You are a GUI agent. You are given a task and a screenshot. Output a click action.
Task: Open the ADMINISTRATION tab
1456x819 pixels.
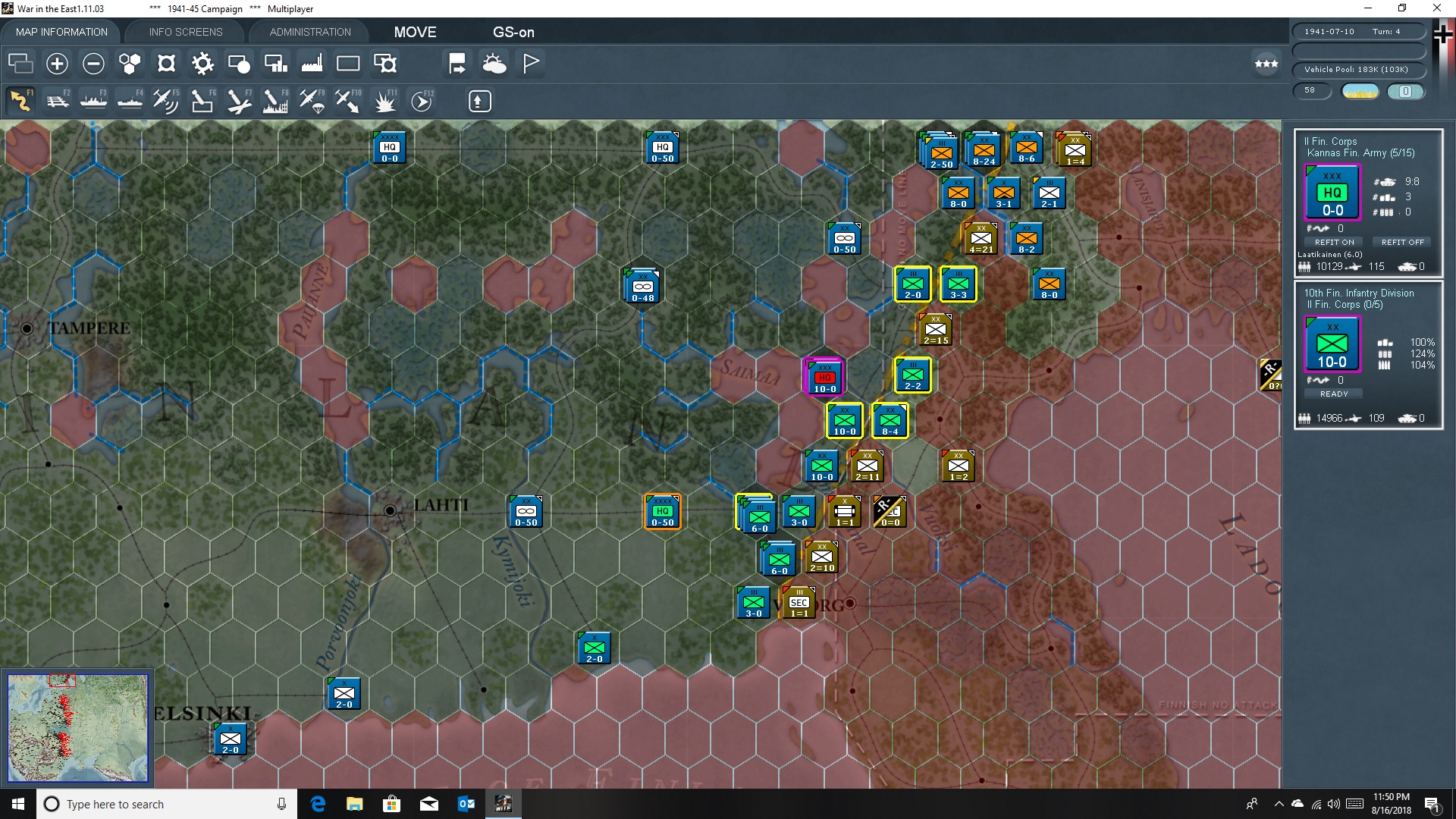(x=310, y=32)
